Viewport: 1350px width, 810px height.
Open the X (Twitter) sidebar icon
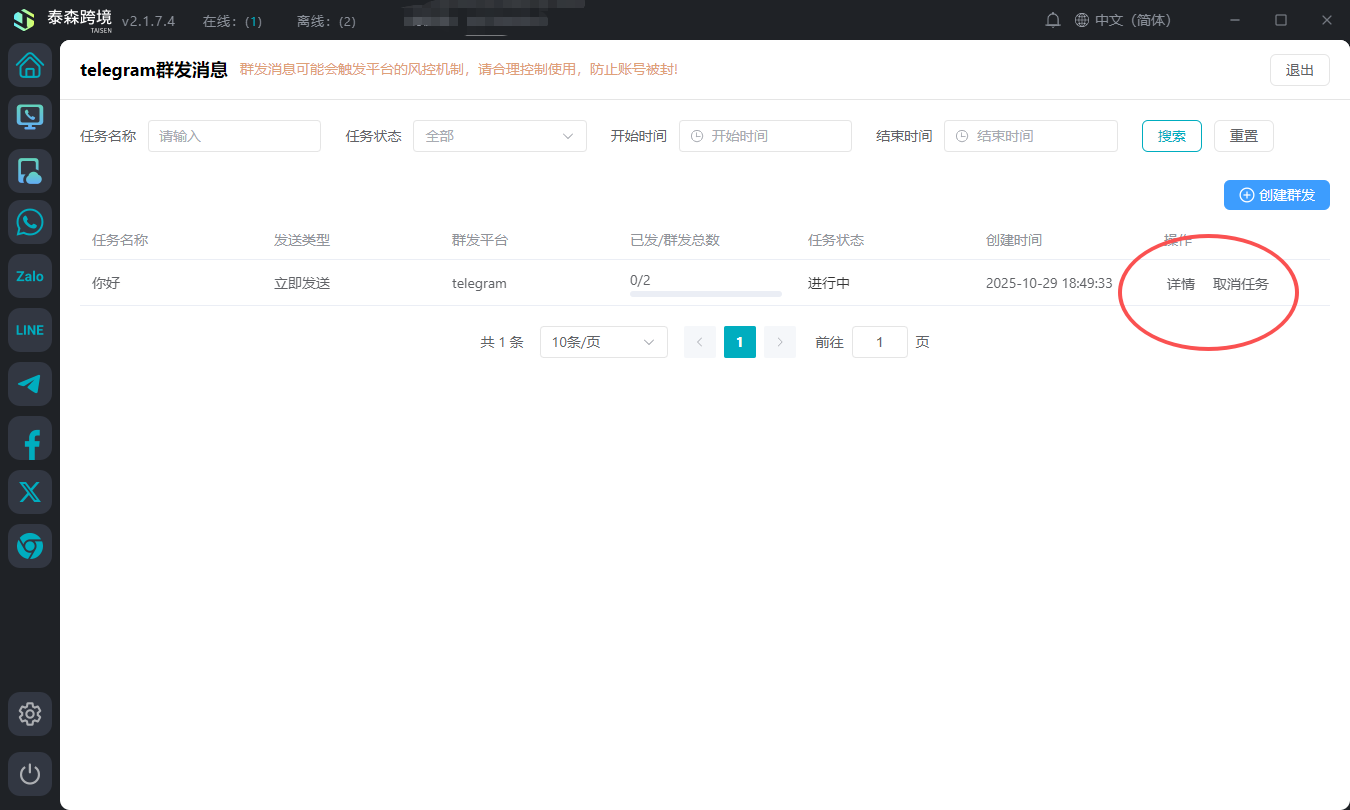coord(30,492)
